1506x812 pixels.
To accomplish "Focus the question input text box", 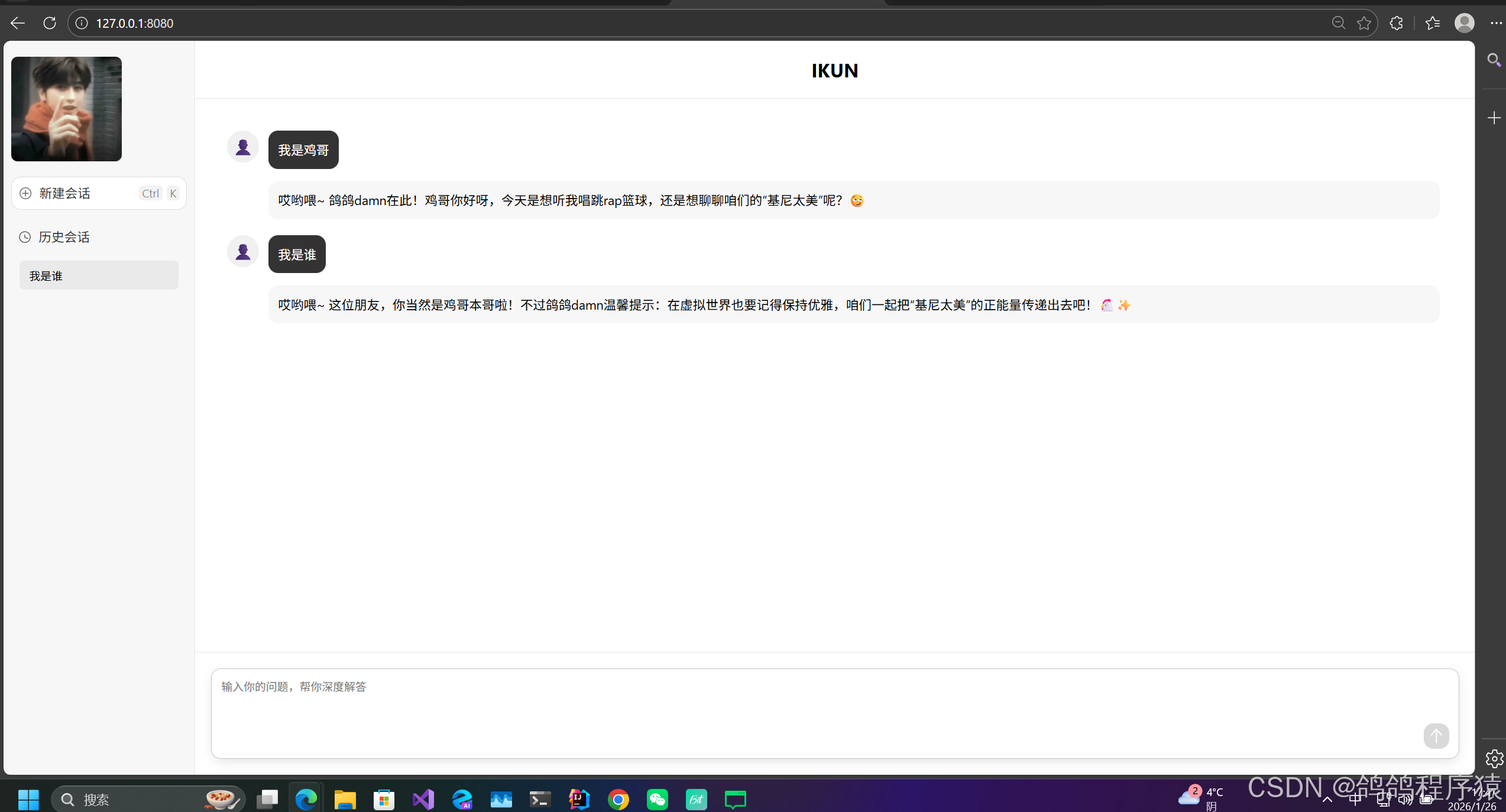I will [x=816, y=703].
